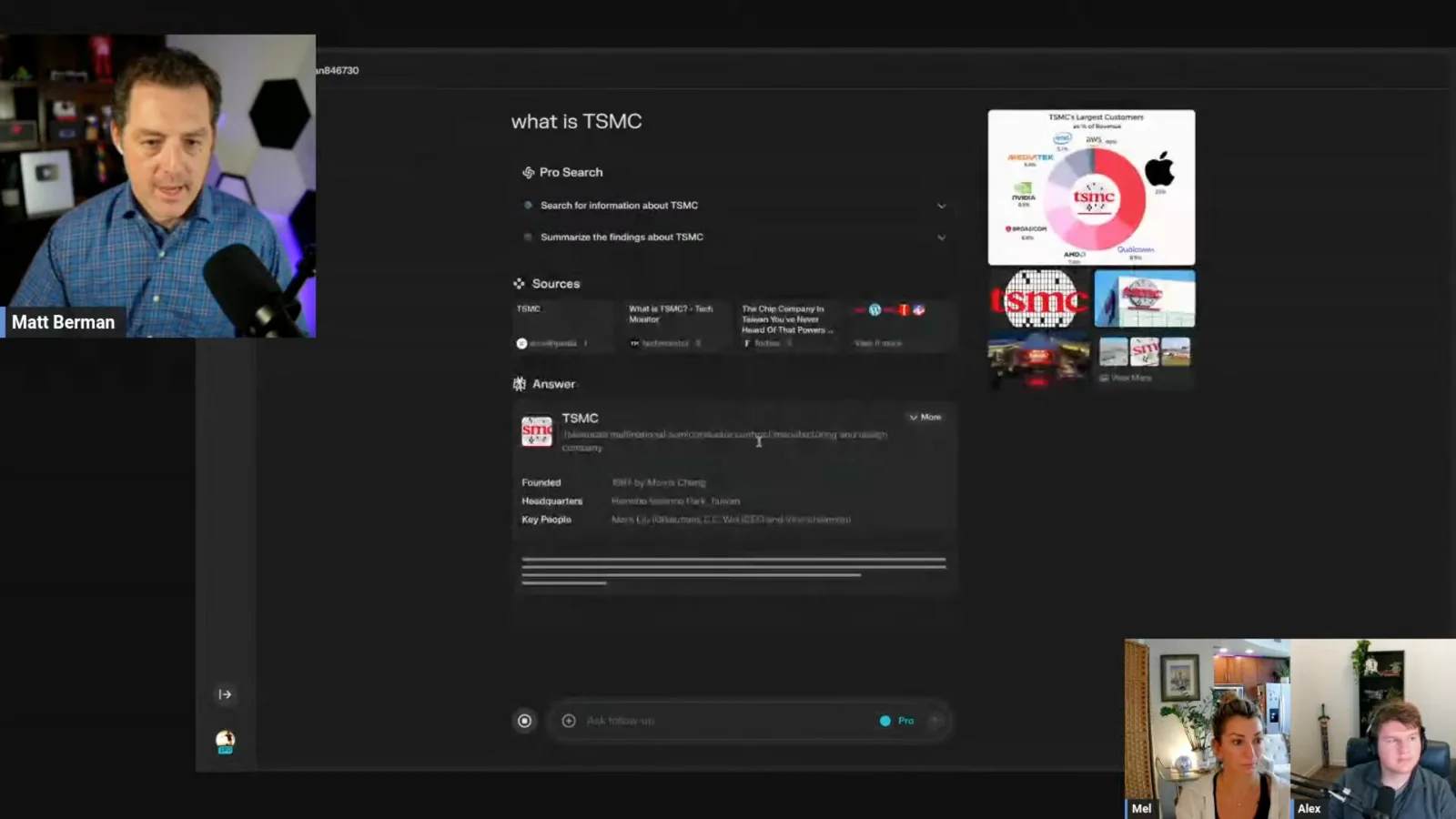Click the view more sources card

click(x=902, y=326)
